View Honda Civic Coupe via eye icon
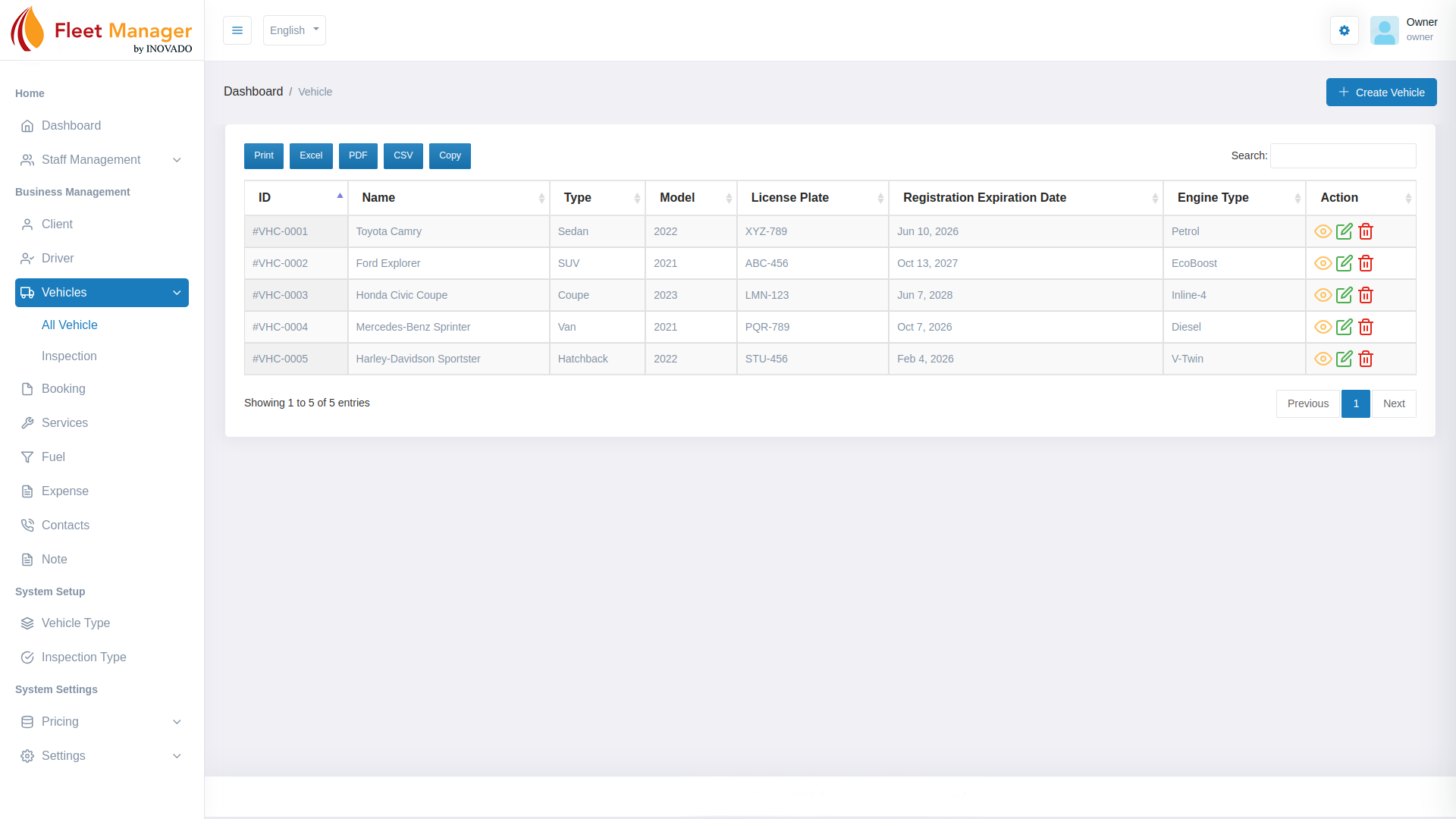This screenshot has height=819, width=1456. pyautogui.click(x=1323, y=295)
